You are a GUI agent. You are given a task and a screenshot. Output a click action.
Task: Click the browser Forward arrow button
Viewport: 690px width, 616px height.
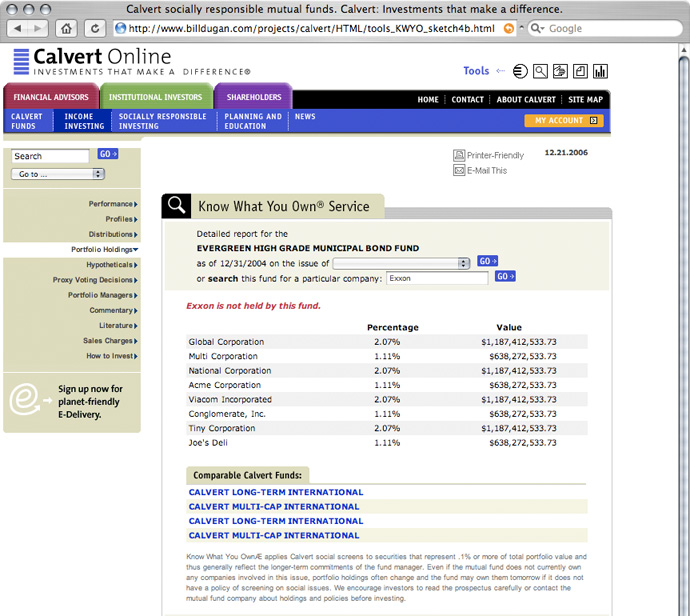pos(38,29)
